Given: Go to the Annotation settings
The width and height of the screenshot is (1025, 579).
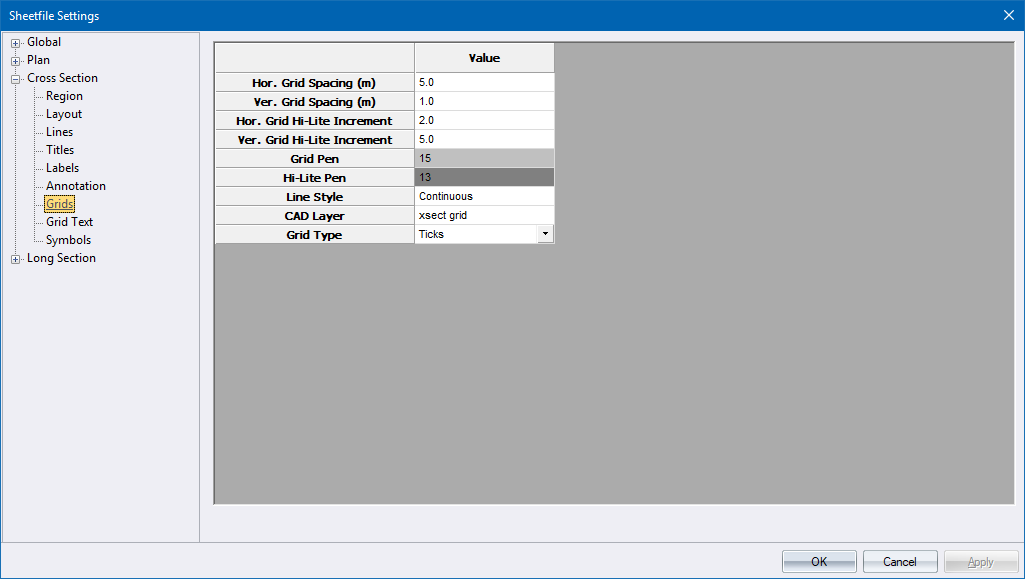Looking at the screenshot, I should click(75, 186).
